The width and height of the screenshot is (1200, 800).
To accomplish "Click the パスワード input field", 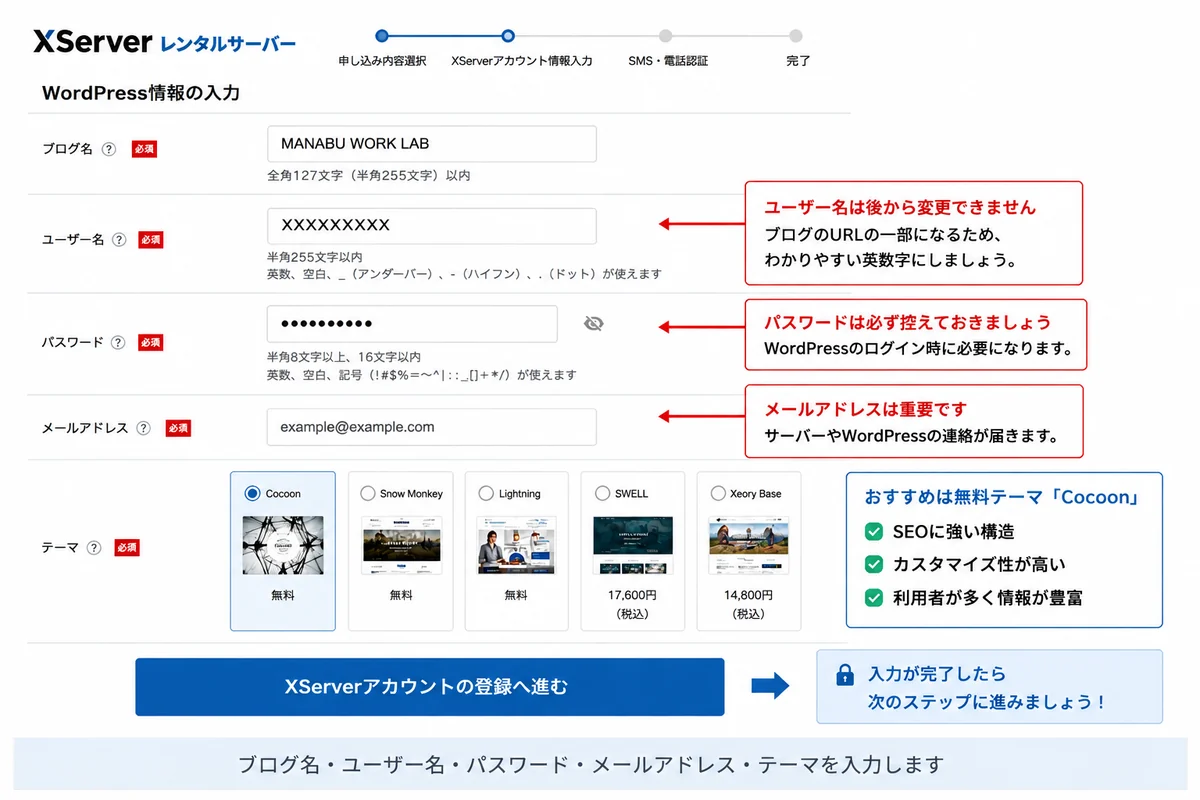I will (x=412, y=324).
